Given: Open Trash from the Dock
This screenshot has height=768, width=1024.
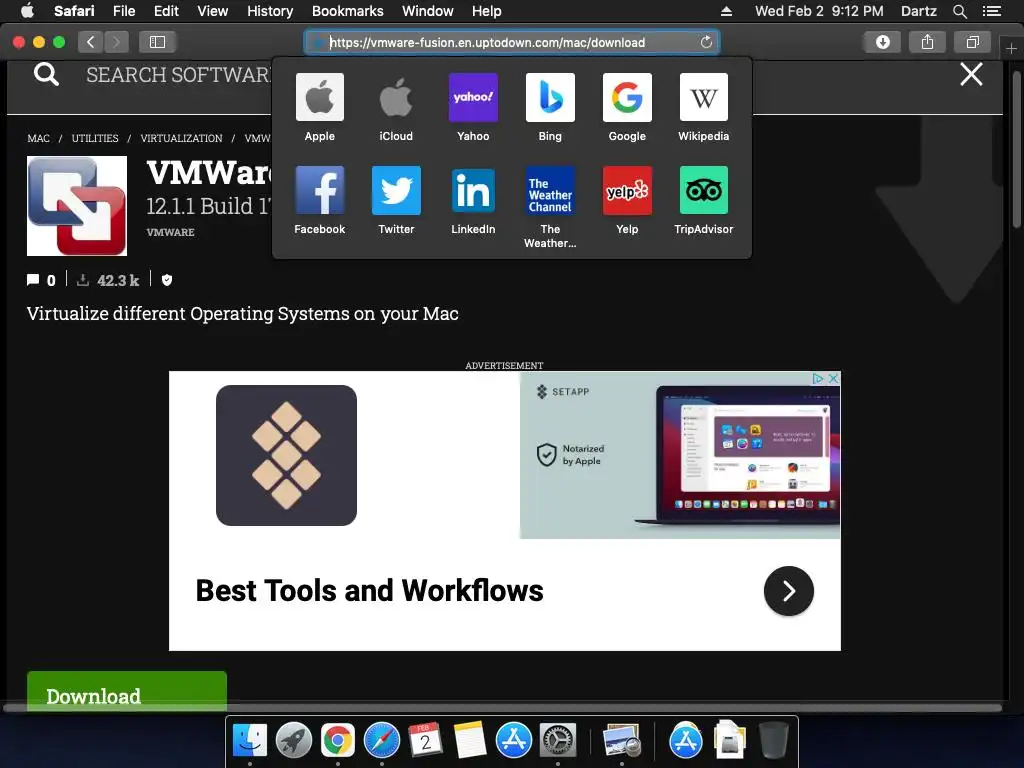Looking at the screenshot, I should pyautogui.click(x=774, y=740).
